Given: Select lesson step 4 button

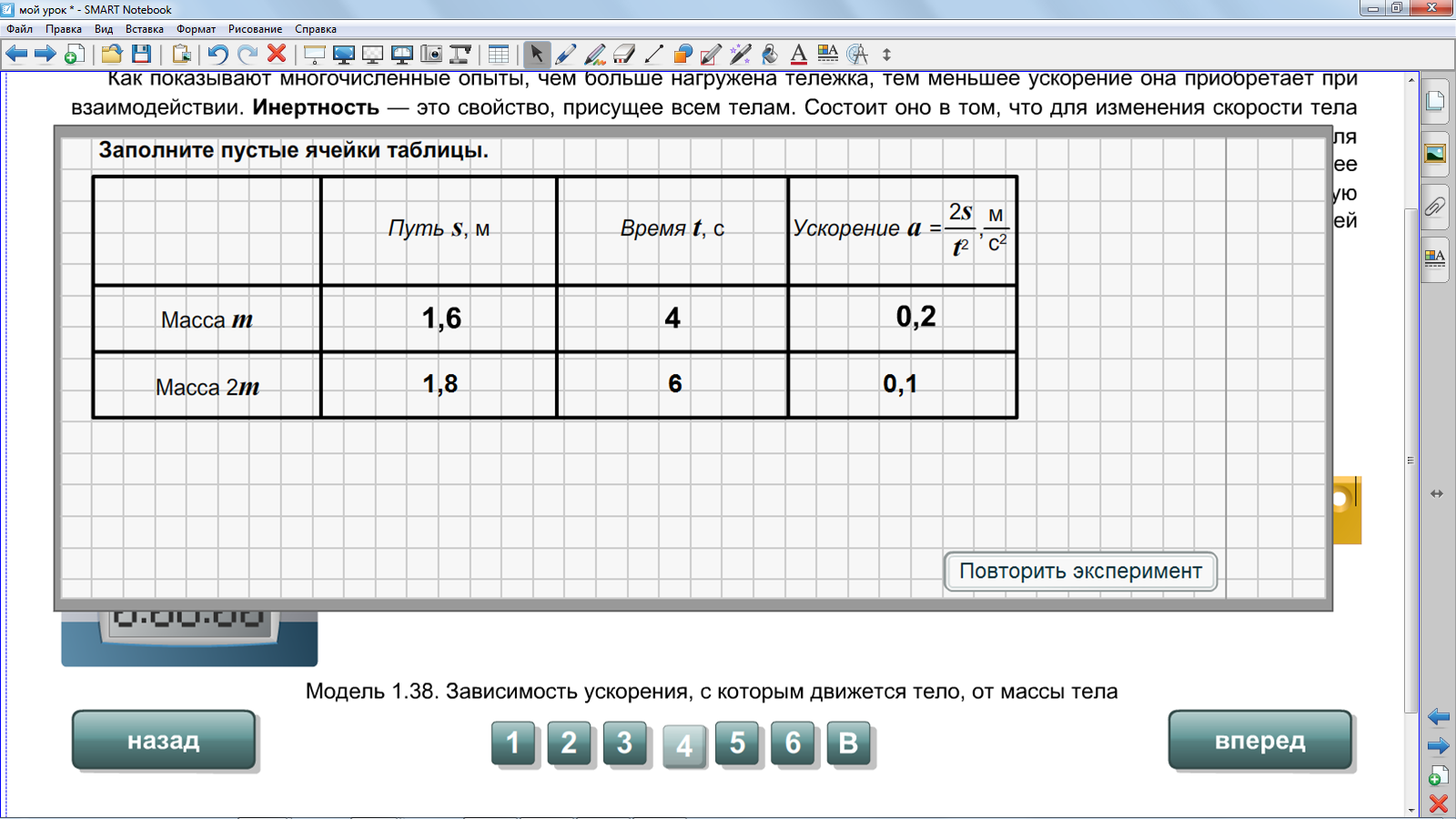Looking at the screenshot, I should click(684, 746).
